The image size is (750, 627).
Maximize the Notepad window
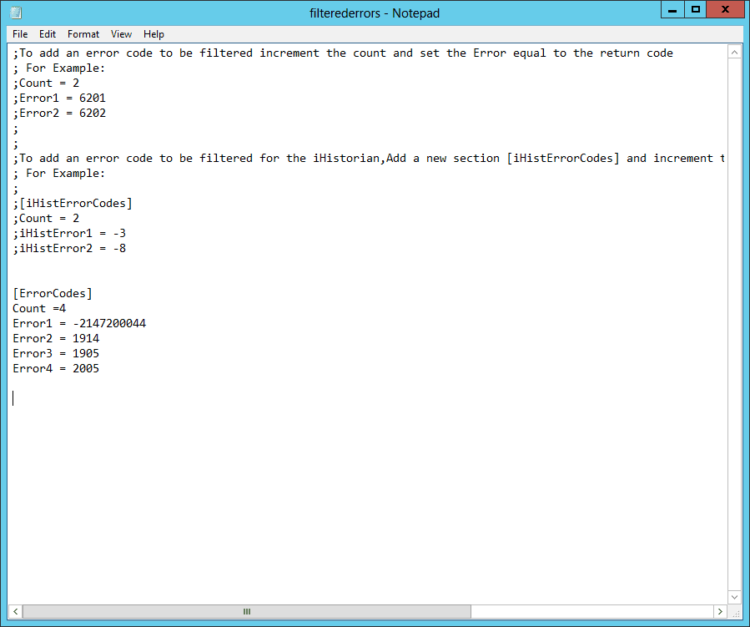695,10
